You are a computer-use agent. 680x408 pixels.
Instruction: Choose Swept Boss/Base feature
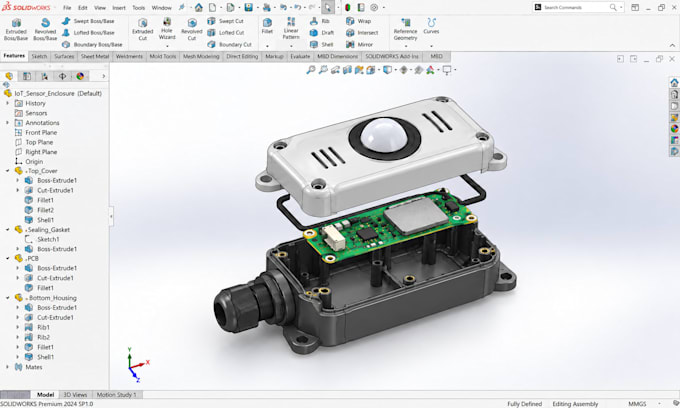[x=88, y=21]
